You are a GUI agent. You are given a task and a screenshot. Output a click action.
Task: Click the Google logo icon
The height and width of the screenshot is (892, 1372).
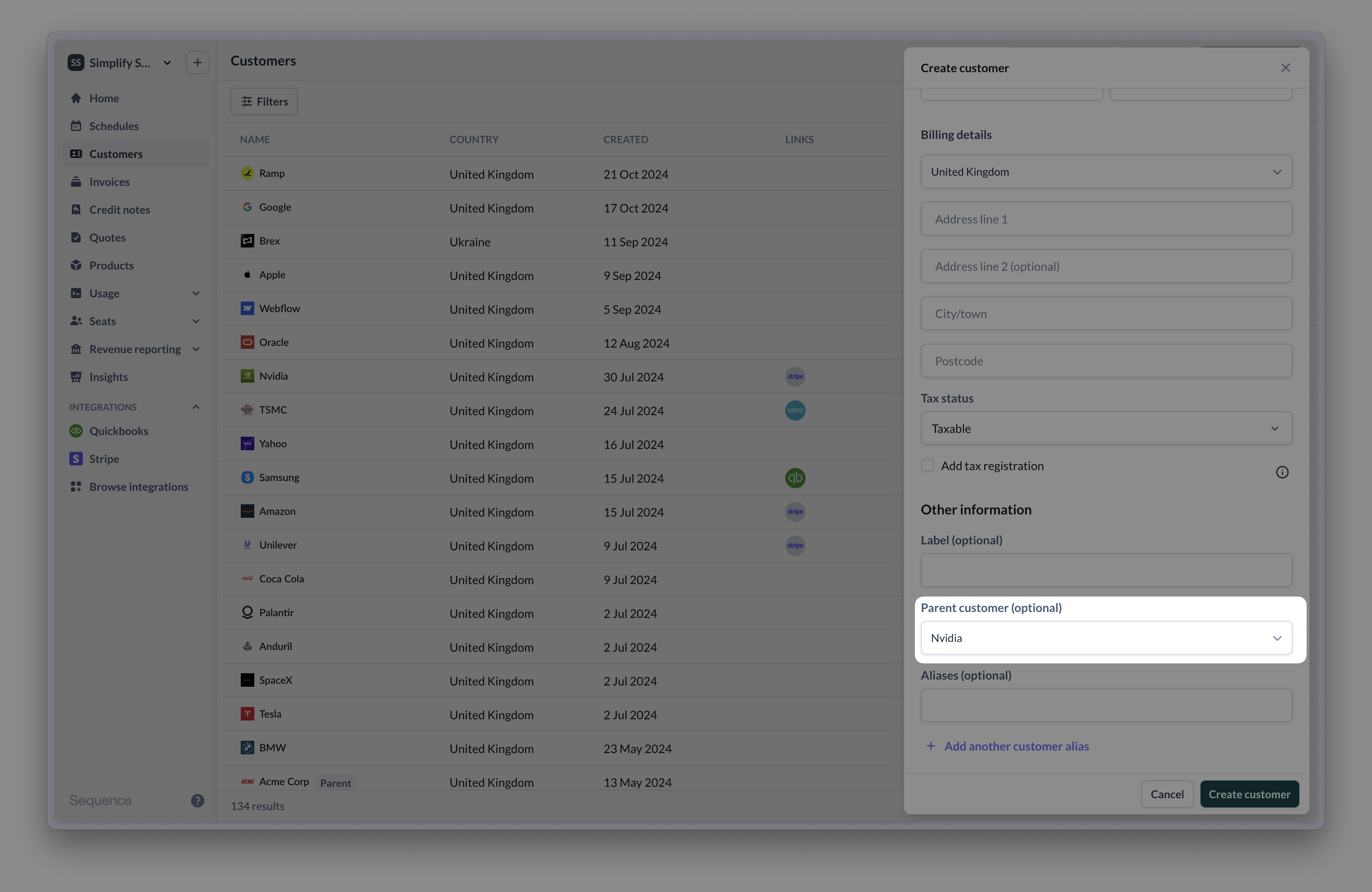click(247, 207)
